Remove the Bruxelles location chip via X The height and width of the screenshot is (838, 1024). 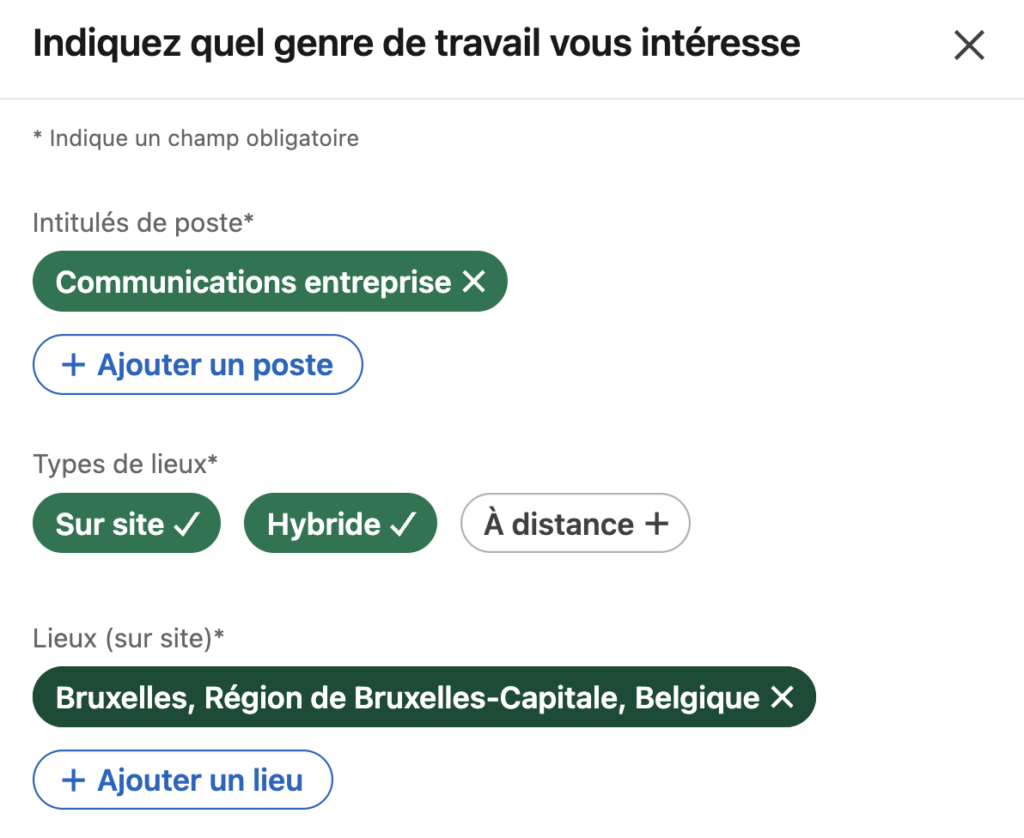[x=782, y=698]
